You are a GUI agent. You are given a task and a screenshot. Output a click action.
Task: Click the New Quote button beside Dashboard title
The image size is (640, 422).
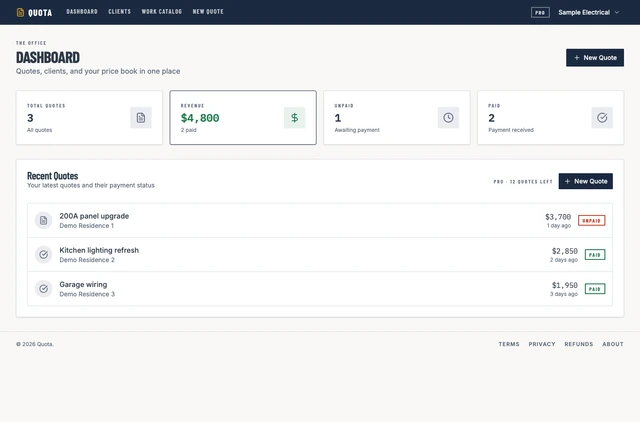pos(595,58)
